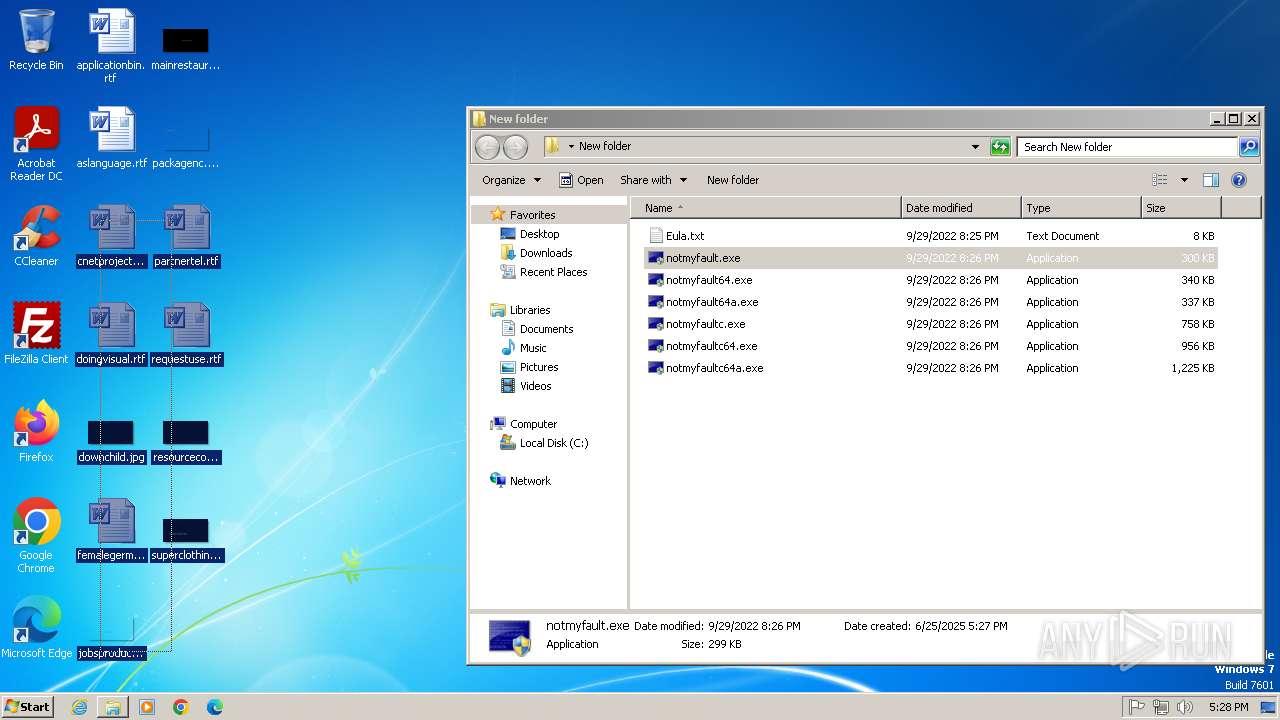The image size is (1280, 720).
Task: Open the Share with dropdown menu
Action: click(x=654, y=180)
